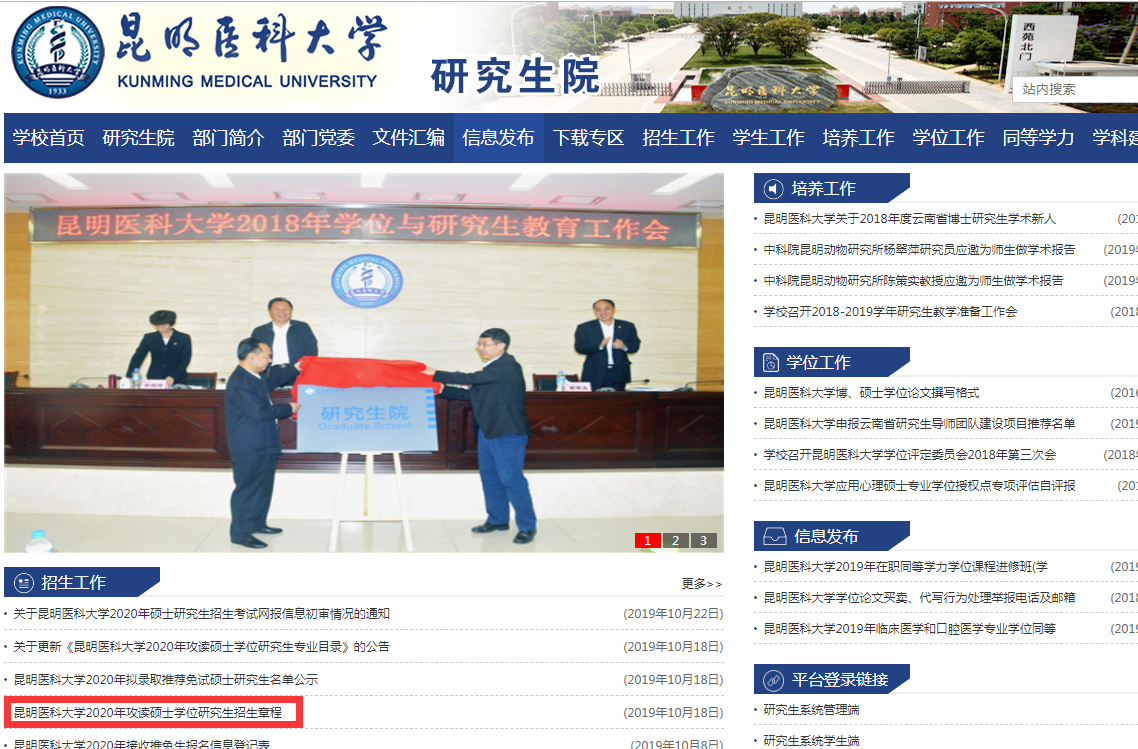This screenshot has height=749, width=1138.
Task: Select the 信息发布 navigation item
Action: (x=499, y=138)
